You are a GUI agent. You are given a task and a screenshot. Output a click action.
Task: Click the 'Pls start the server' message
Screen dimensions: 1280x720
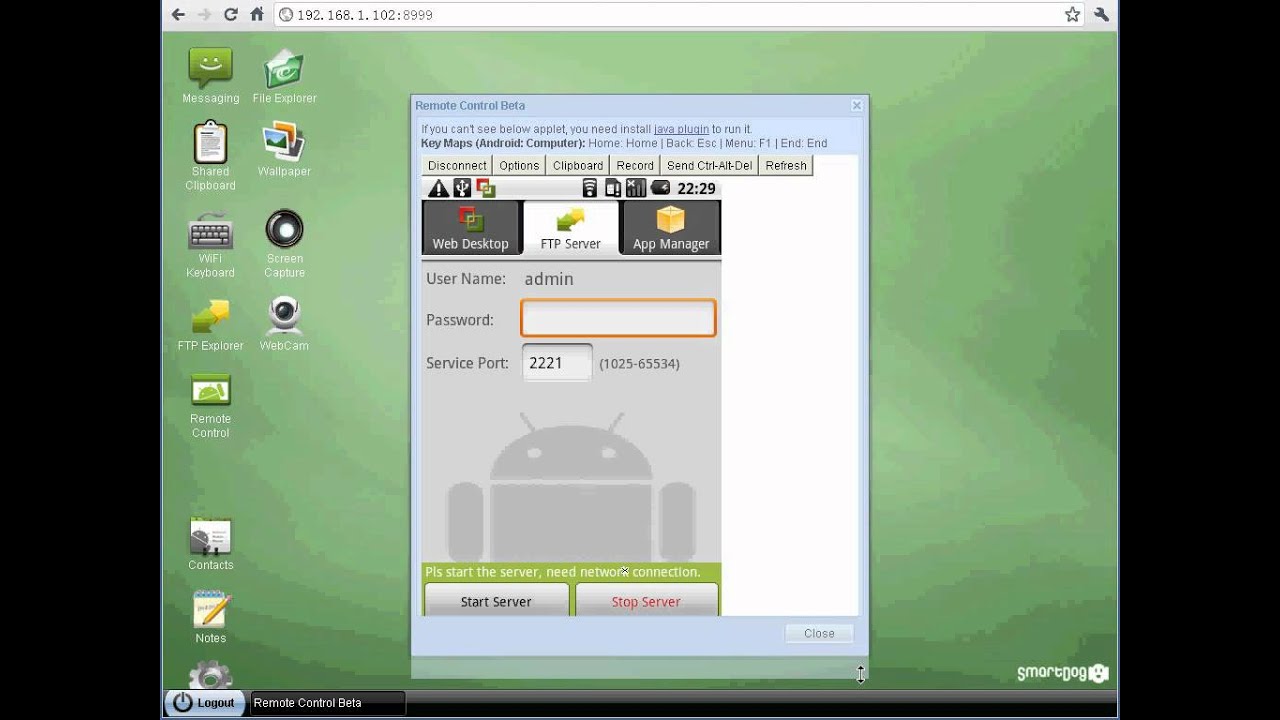pos(563,572)
